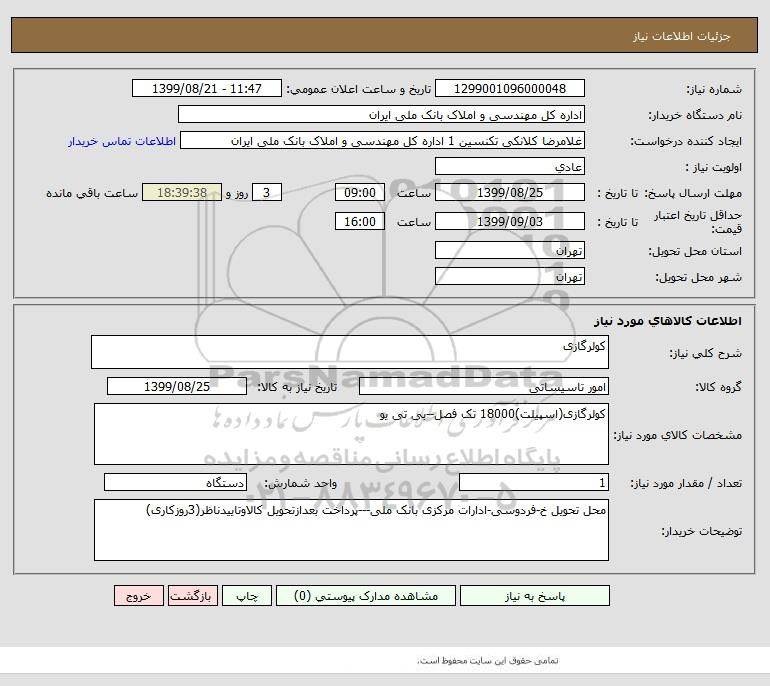Click the تاریخ نیاز به کالا label
Image resolution: width=770 pixels, height=686 pixels.
click(x=297, y=387)
